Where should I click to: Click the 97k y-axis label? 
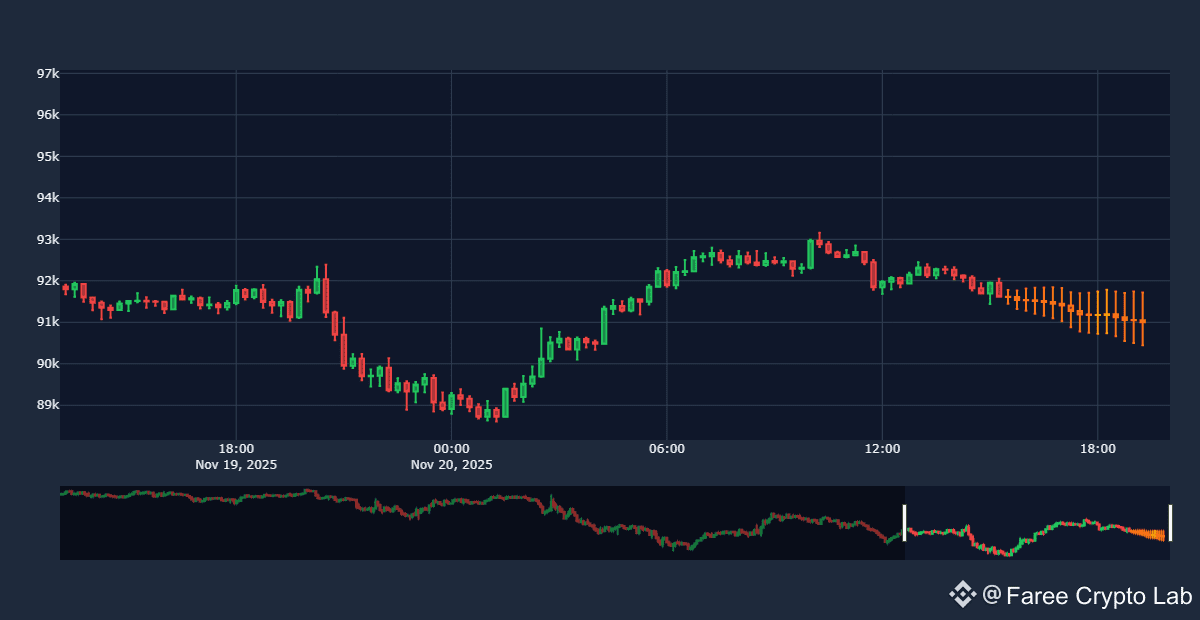point(48,73)
